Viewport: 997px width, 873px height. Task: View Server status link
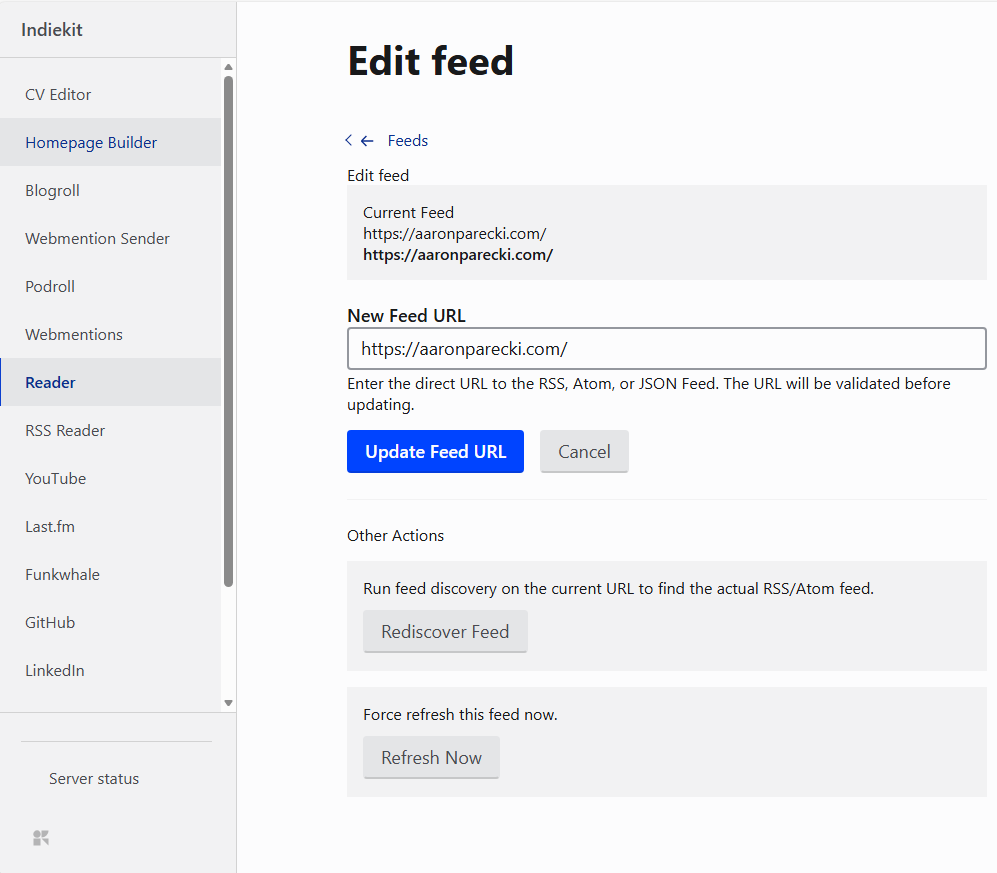coord(94,779)
